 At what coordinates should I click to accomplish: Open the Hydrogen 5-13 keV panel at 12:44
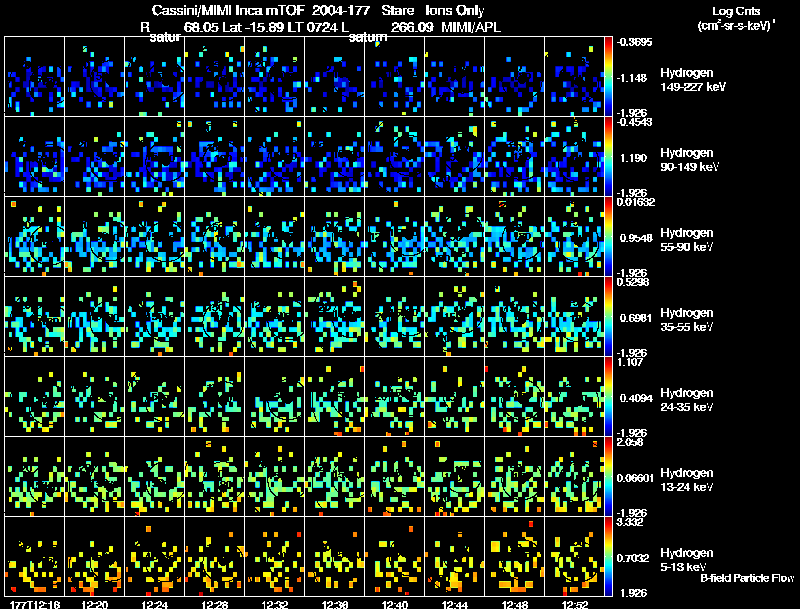click(455, 556)
